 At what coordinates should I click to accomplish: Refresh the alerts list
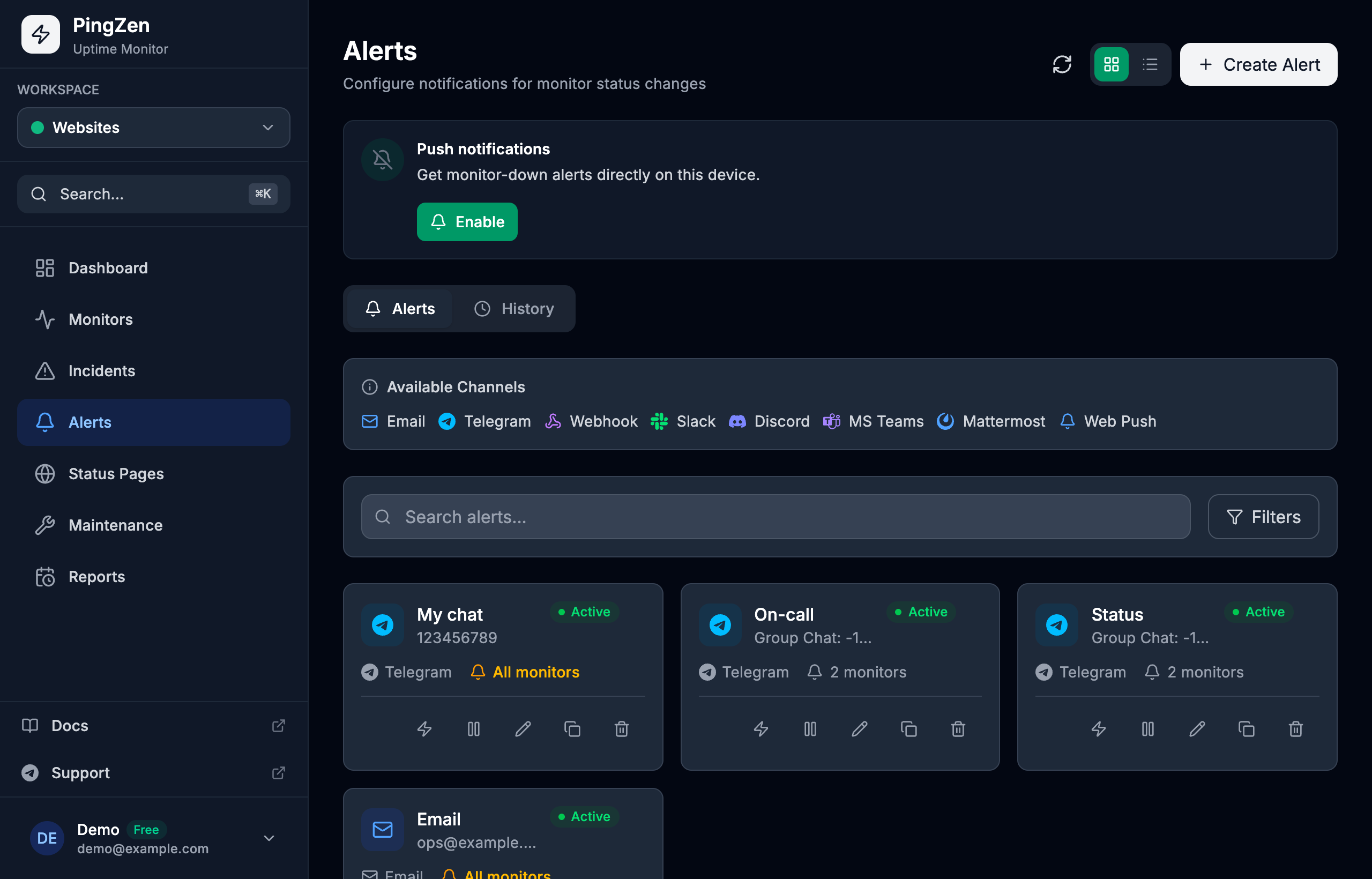coord(1062,64)
